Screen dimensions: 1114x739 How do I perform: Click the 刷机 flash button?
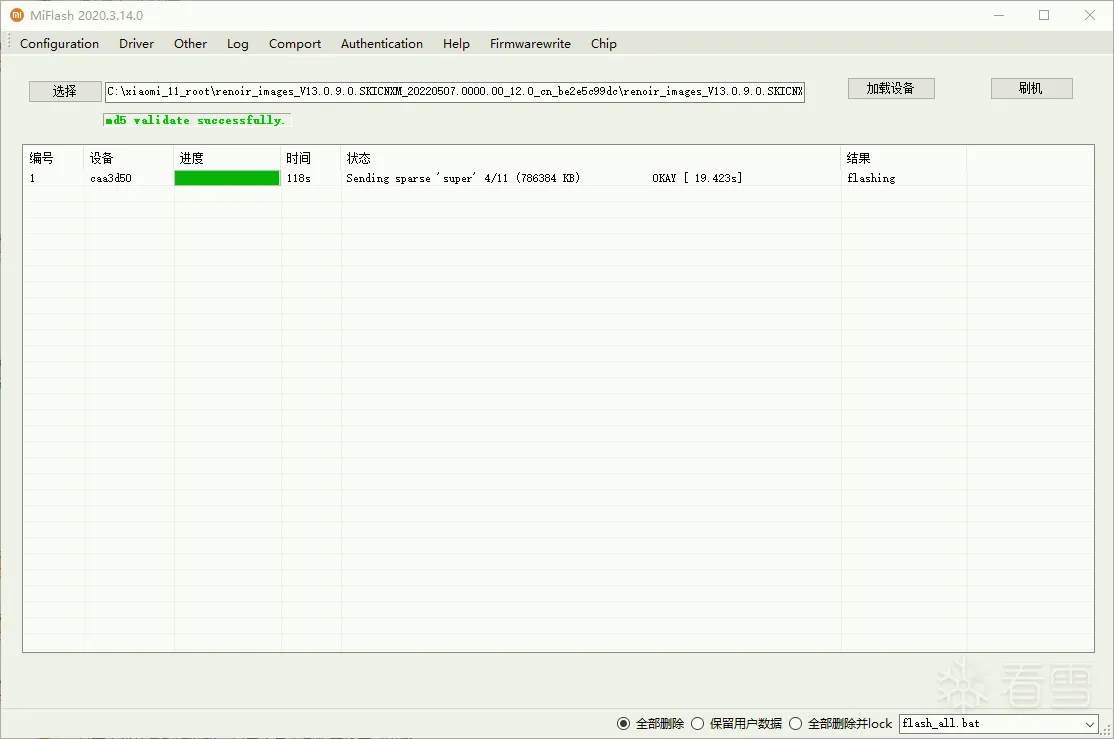[1031, 88]
